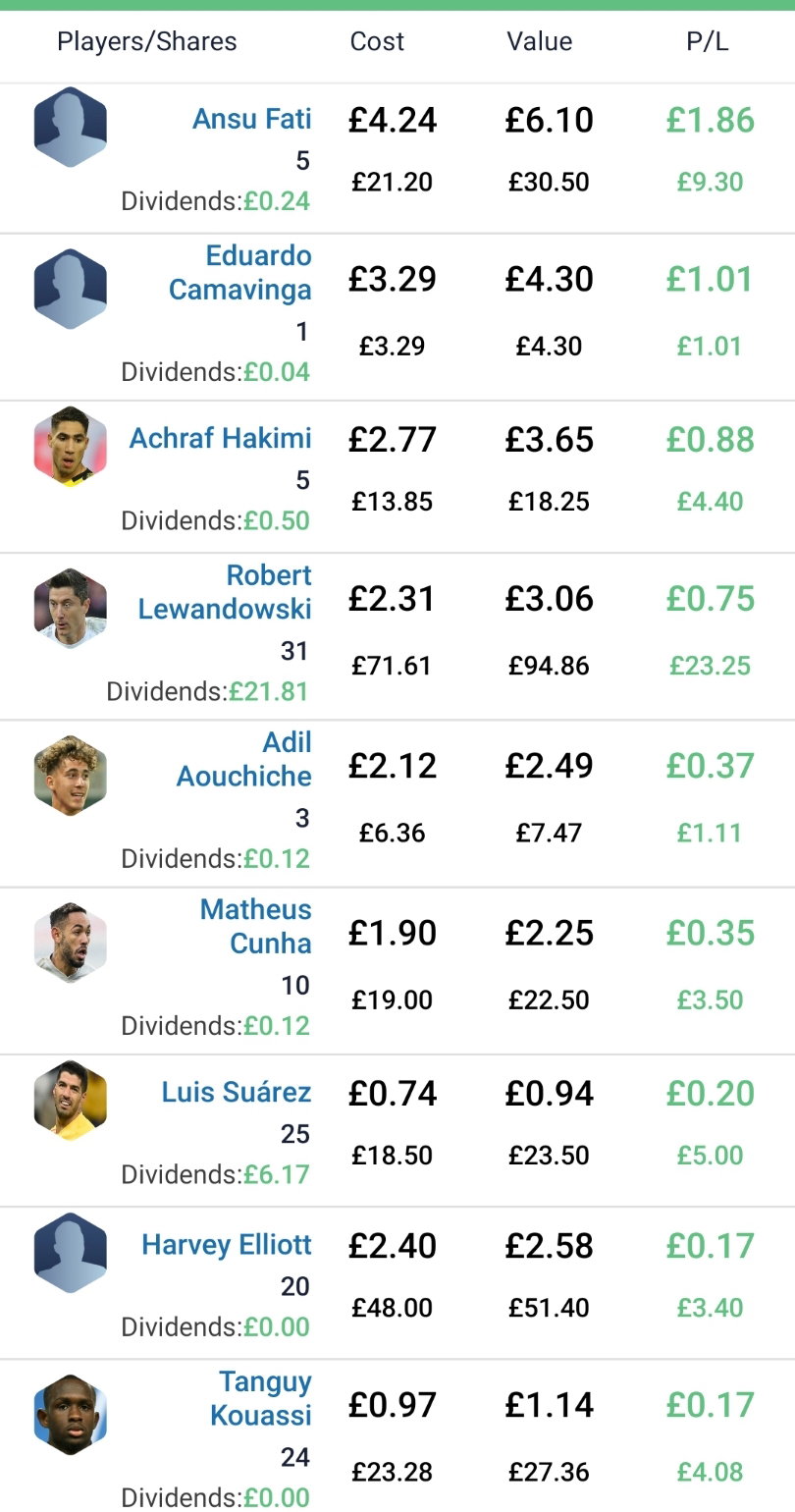Tap Matheus Cunha's £0.35 profit figure

(711, 933)
